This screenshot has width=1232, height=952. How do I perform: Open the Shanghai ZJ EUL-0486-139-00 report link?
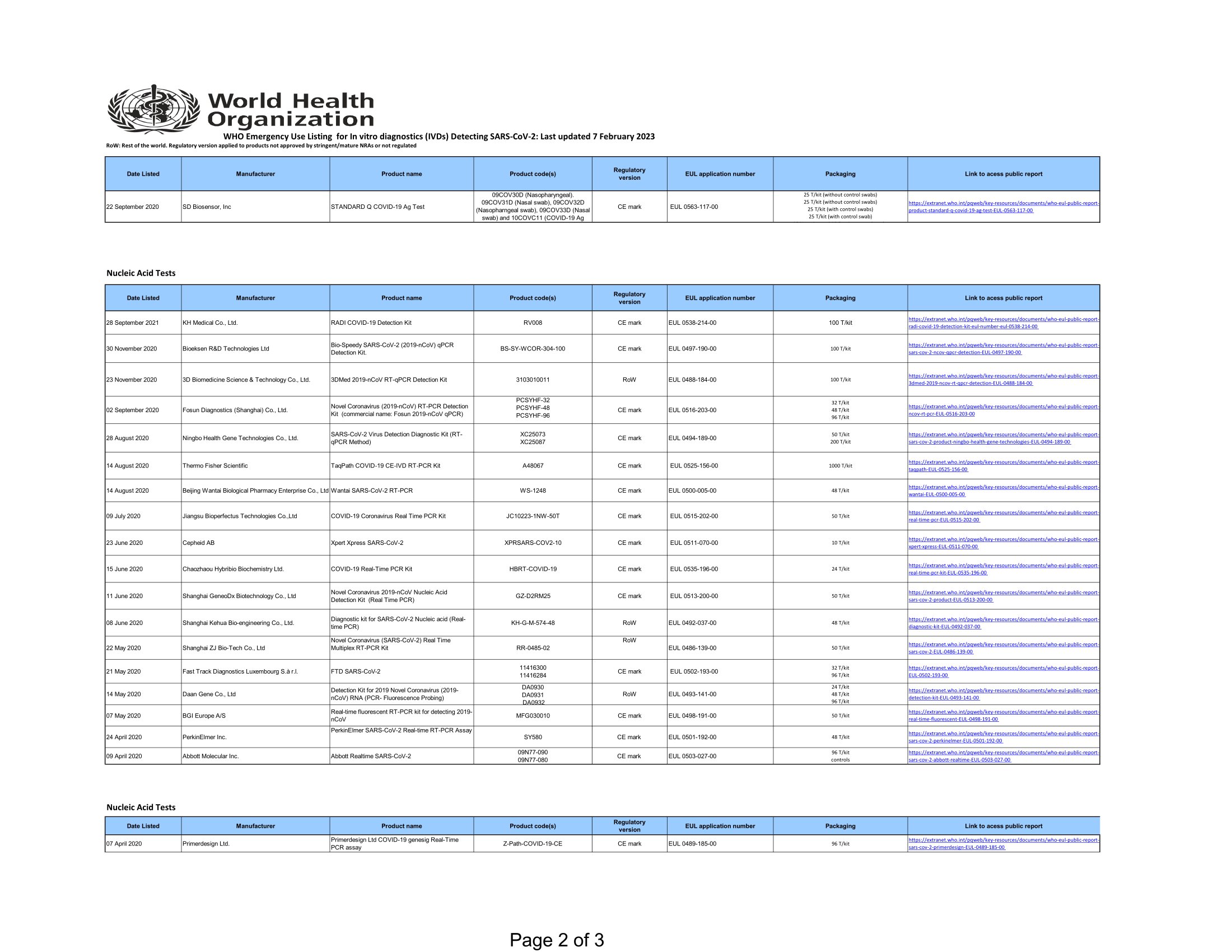coord(1004,648)
